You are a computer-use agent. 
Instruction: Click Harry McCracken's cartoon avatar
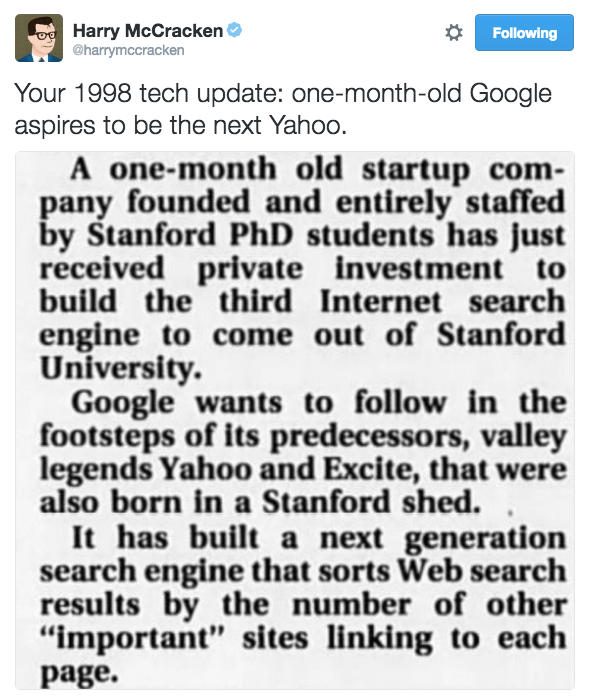[x=39, y=38]
